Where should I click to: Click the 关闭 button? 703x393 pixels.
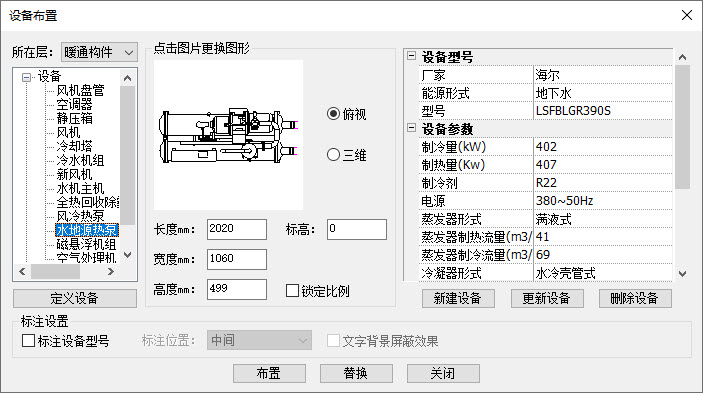coord(443,373)
